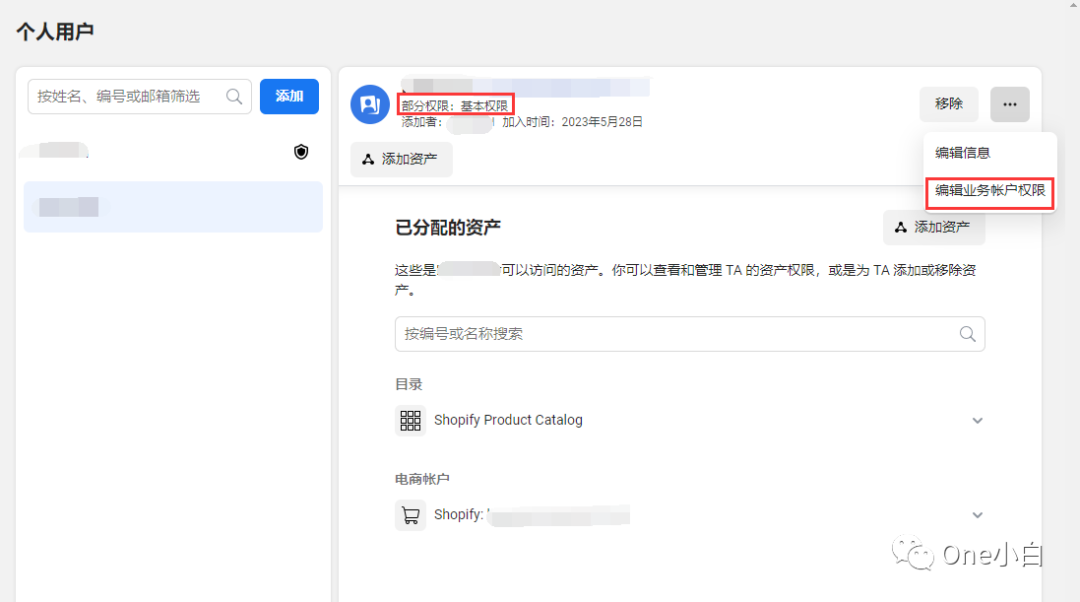Expand the Shopify commerce account row
1080x602 pixels.
(977, 514)
